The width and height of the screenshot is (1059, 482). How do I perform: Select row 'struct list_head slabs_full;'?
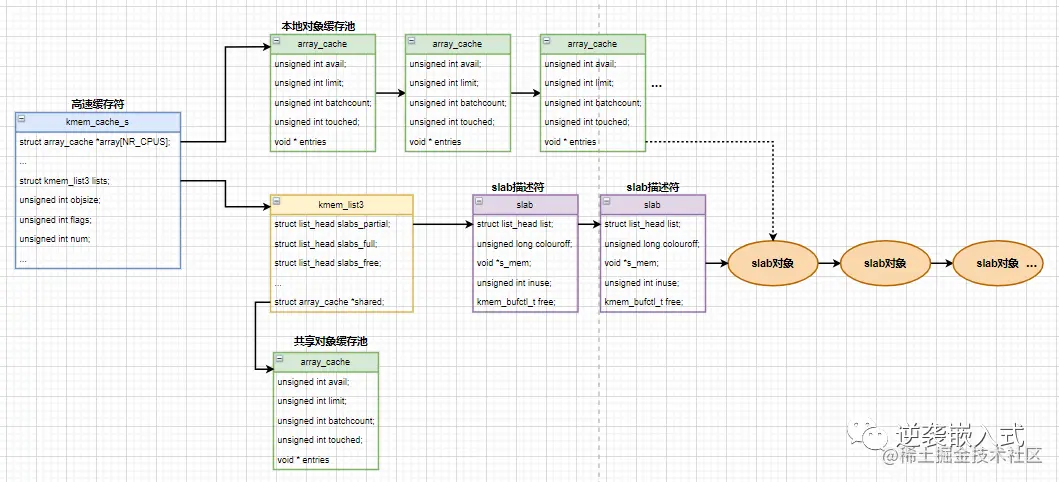[x=341, y=244]
